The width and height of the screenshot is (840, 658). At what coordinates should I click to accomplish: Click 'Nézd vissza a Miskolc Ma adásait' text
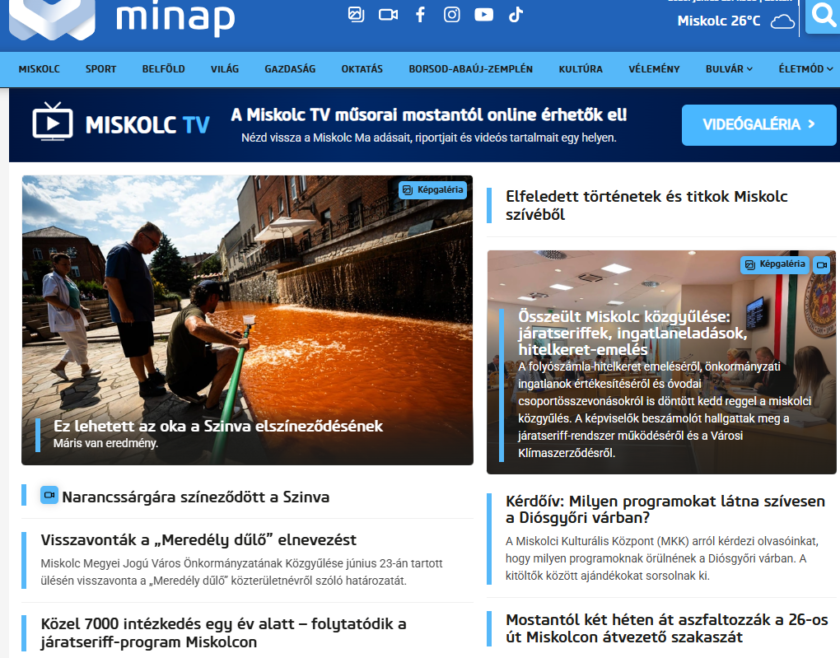tap(429, 138)
